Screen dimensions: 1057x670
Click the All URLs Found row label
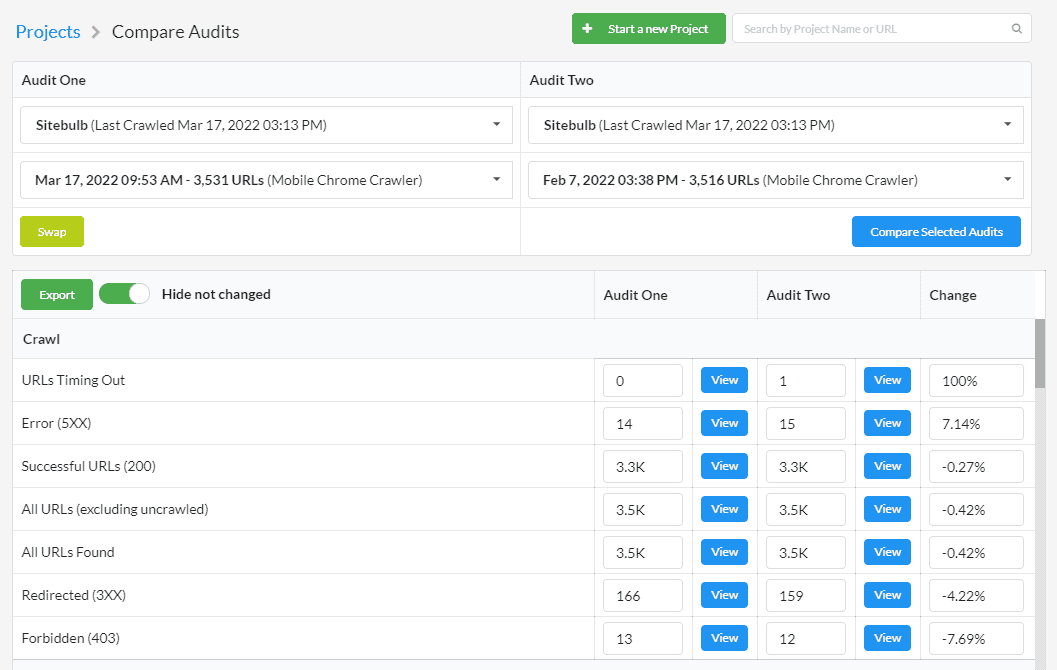click(67, 552)
